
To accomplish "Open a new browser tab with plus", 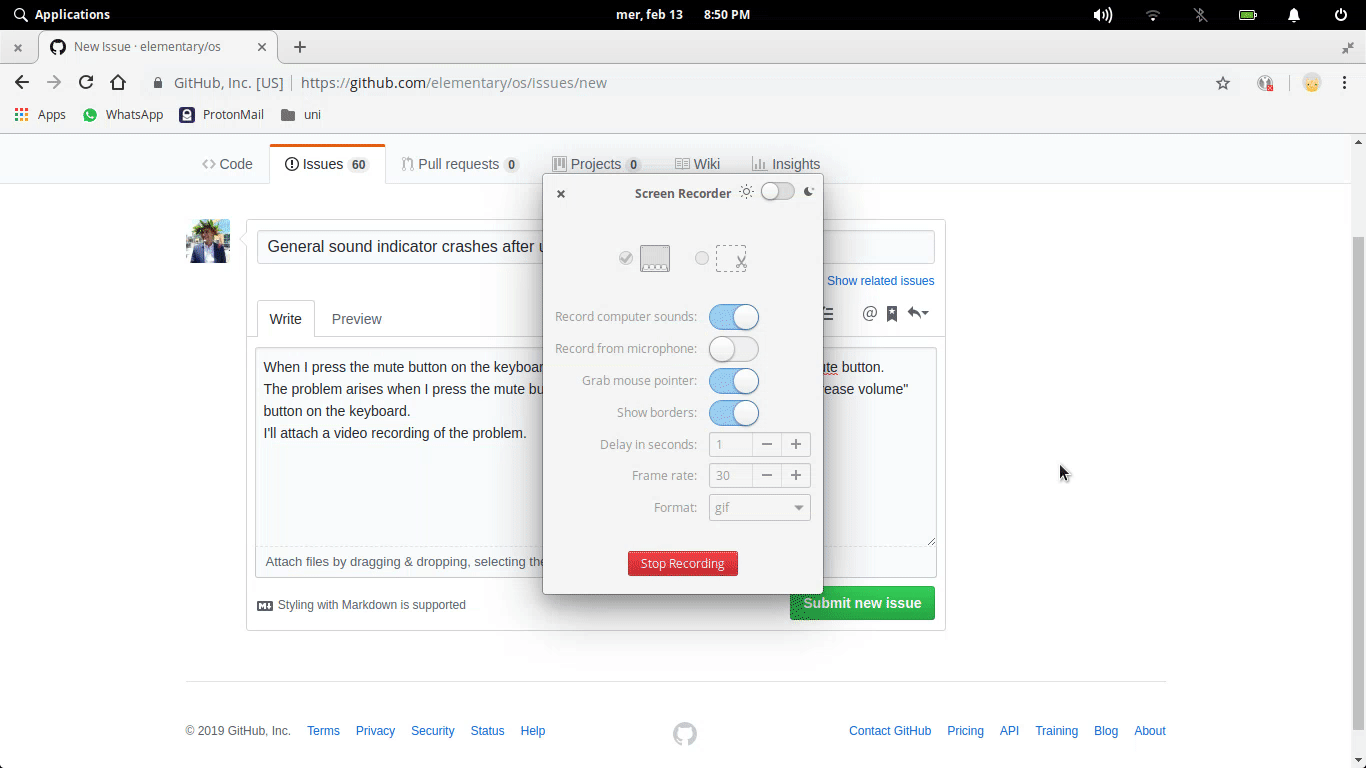I will click(x=300, y=47).
